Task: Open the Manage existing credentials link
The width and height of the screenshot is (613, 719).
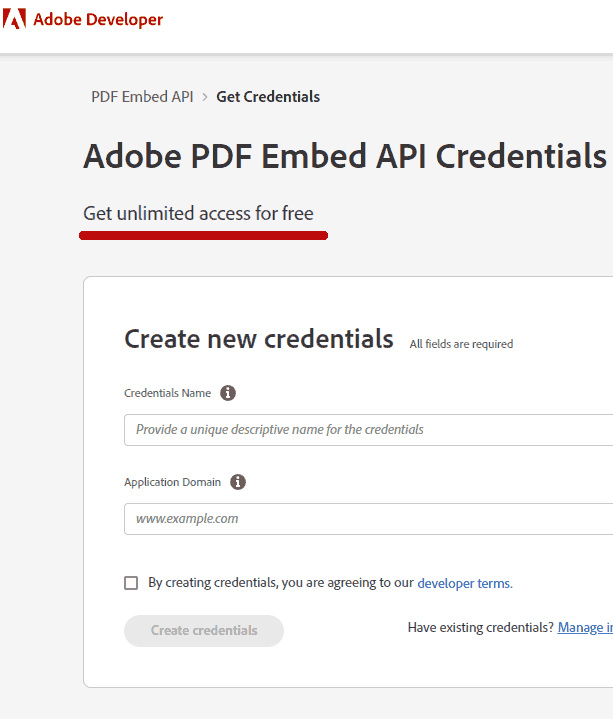Action: [x=585, y=627]
